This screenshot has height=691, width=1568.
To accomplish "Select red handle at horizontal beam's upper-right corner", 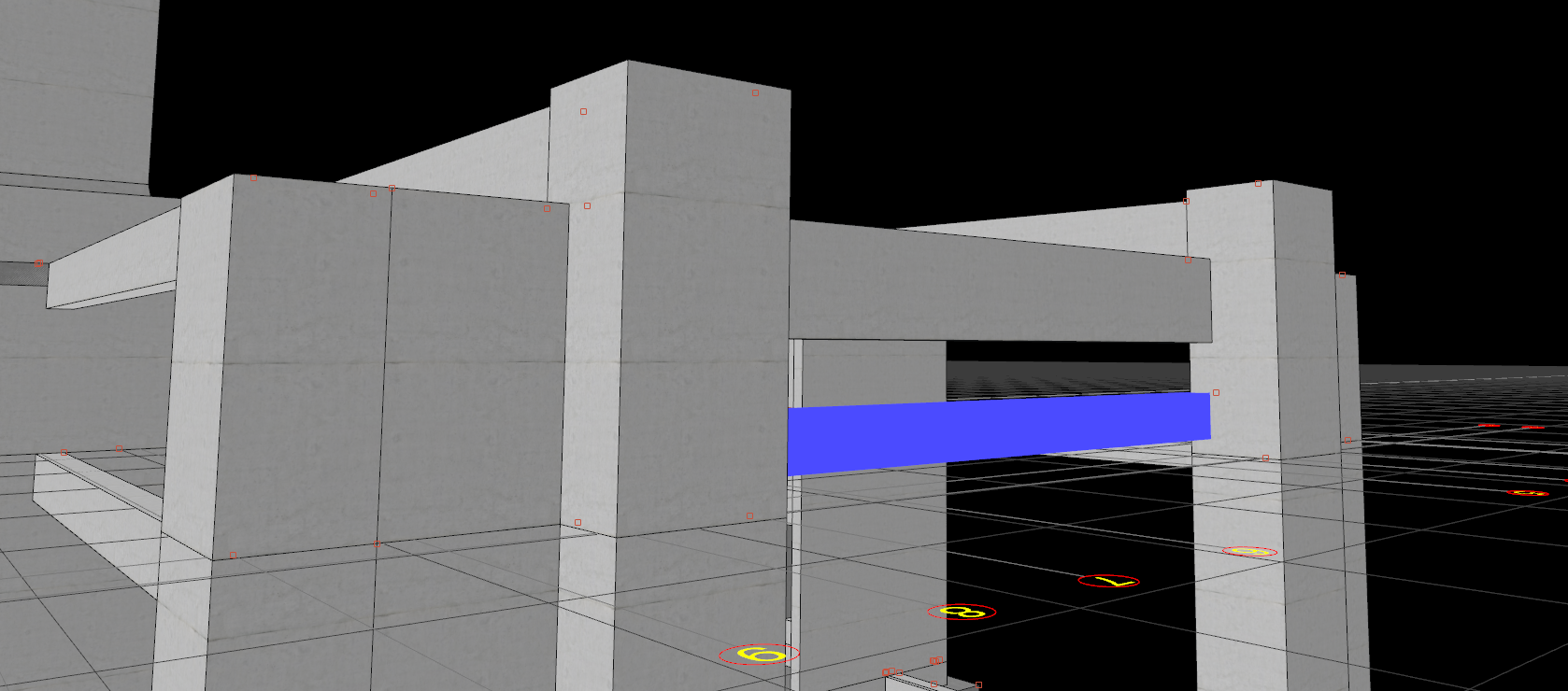I will pos(1188,261).
